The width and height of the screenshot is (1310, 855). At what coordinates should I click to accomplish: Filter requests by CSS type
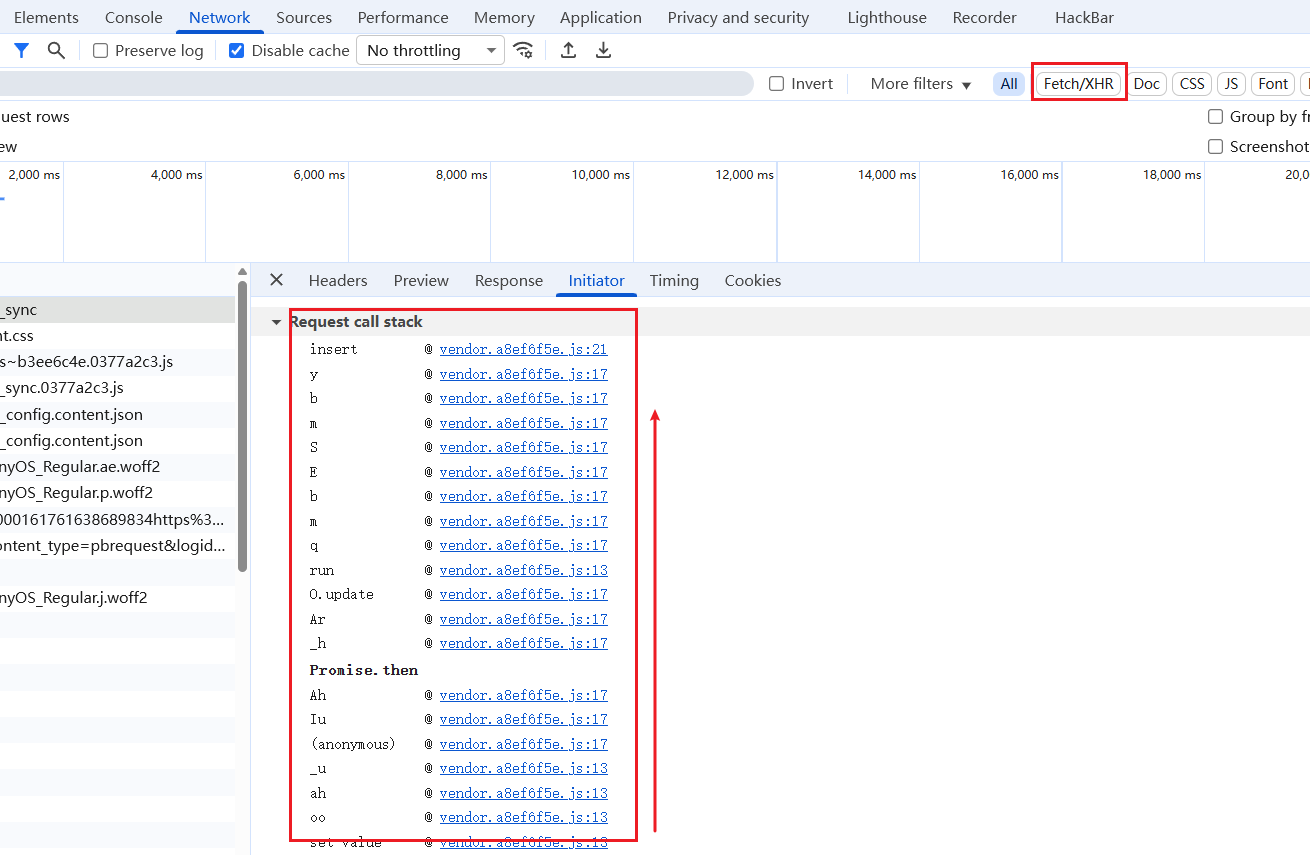pyautogui.click(x=1192, y=84)
